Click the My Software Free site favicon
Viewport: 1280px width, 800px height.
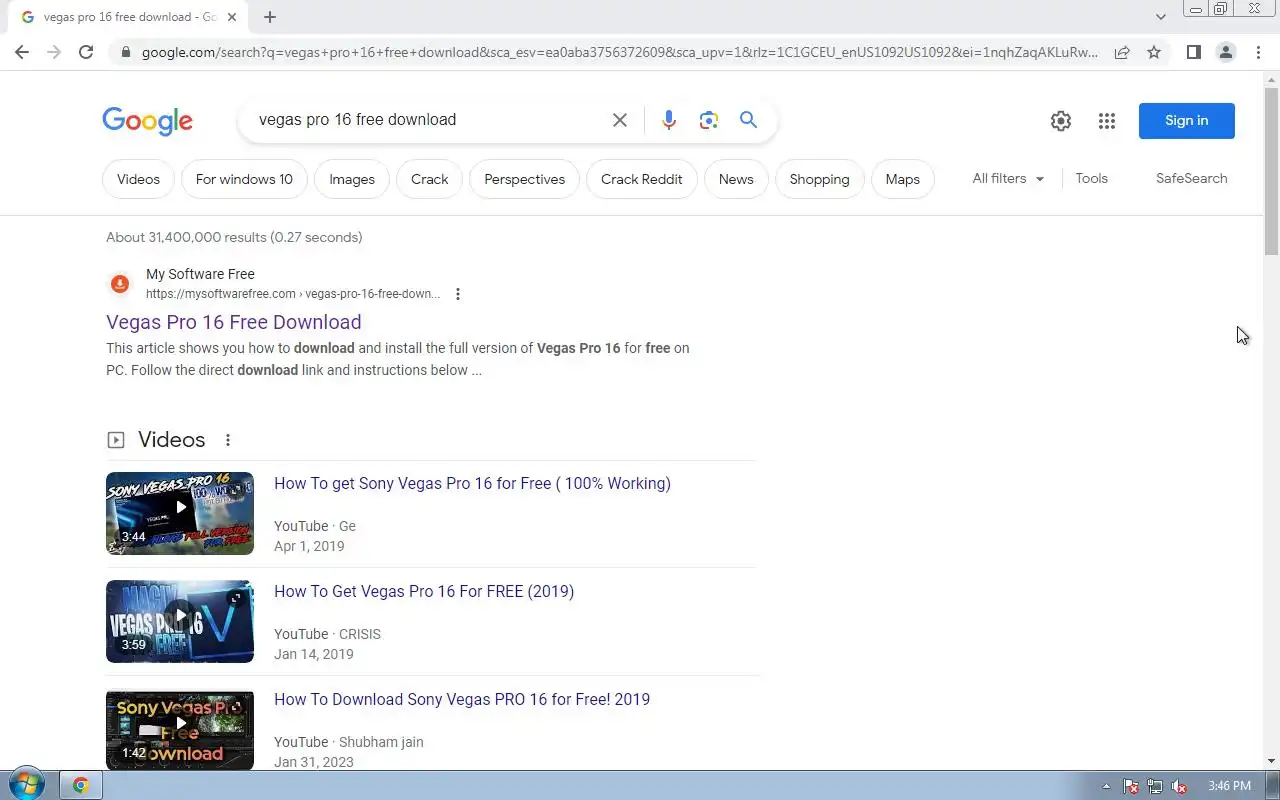point(120,284)
